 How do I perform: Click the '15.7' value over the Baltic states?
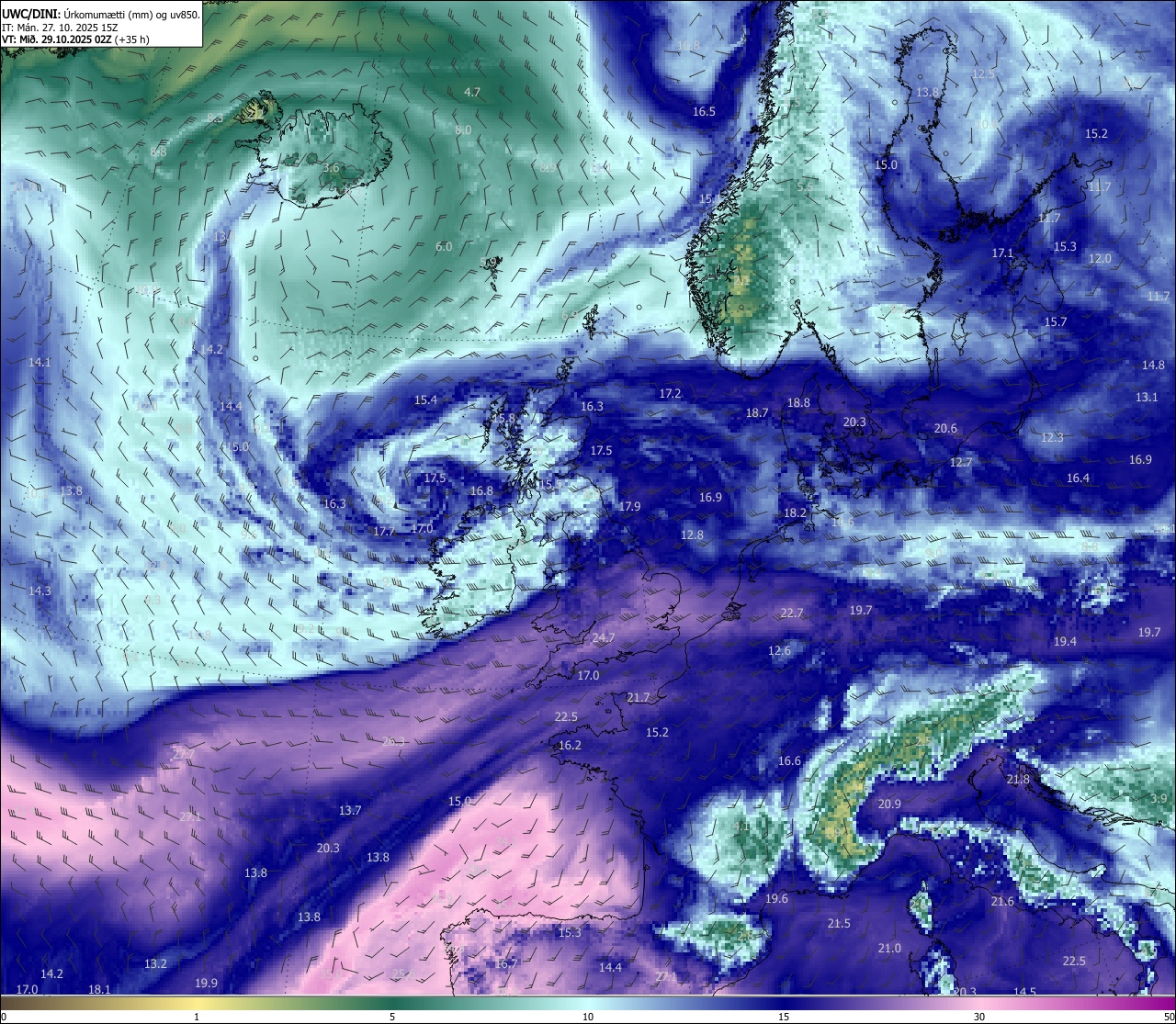tap(1056, 321)
